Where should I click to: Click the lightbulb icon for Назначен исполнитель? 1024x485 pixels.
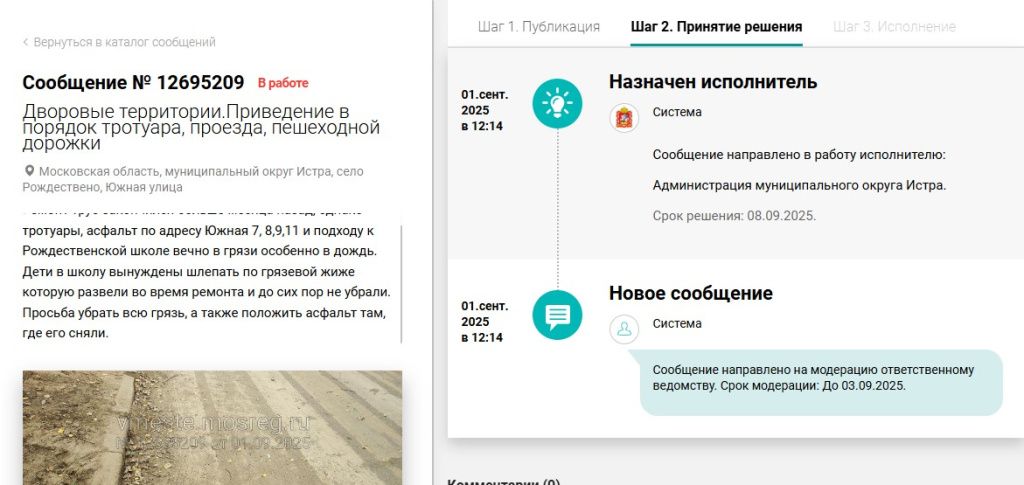pos(557,103)
